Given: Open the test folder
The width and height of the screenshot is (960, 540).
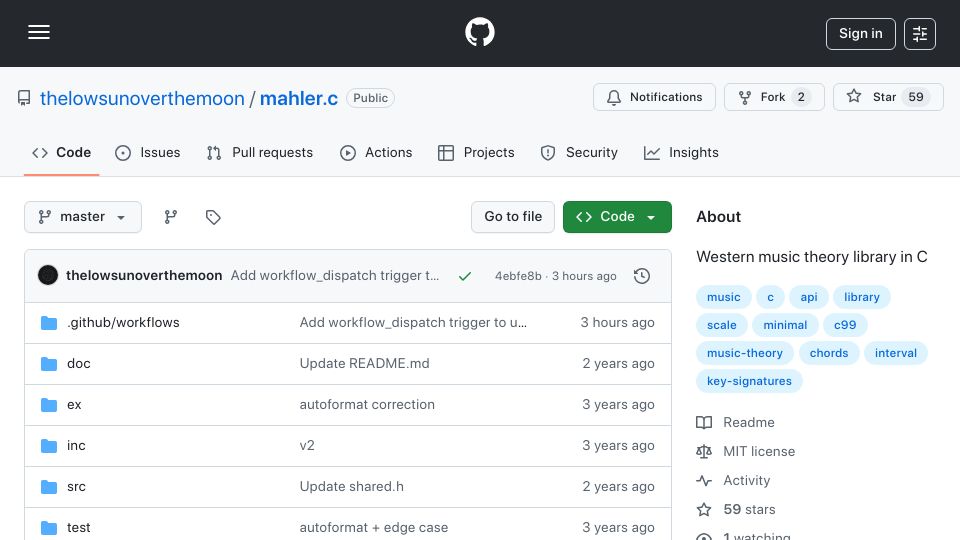Looking at the screenshot, I should pos(78,528).
